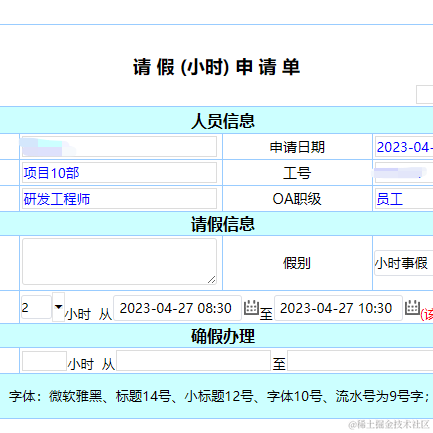
Task: Click the font note text starting 字体：微软雅黑
Action: 219,396
